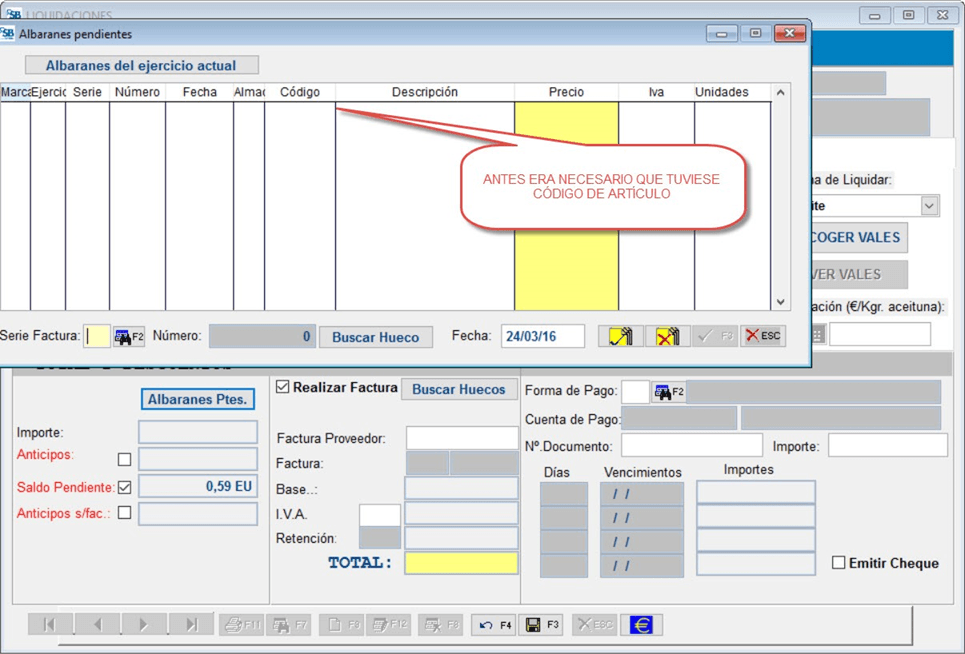The width and height of the screenshot is (965, 654).
Task: Click the F3 save diskette icon
Action: pos(542,625)
